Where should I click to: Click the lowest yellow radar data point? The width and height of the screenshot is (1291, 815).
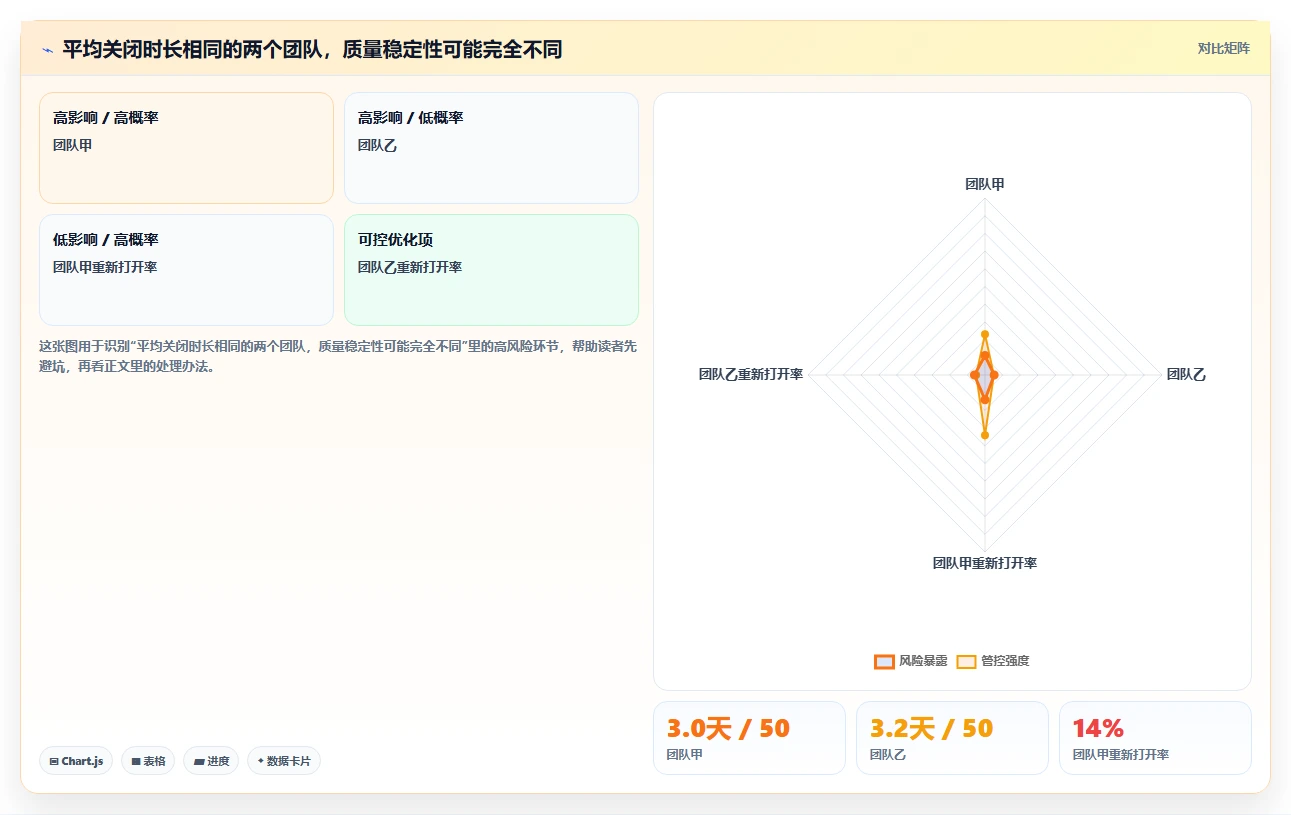[985, 435]
